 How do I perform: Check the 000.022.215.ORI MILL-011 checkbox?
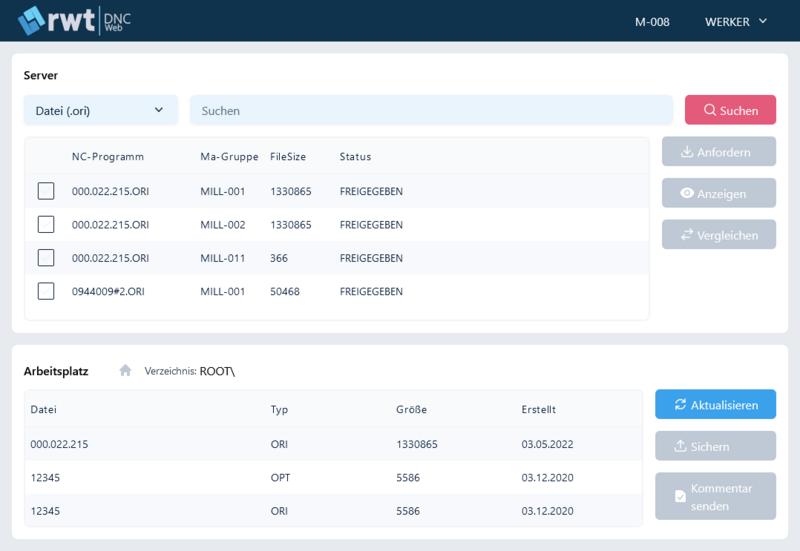pos(46,258)
